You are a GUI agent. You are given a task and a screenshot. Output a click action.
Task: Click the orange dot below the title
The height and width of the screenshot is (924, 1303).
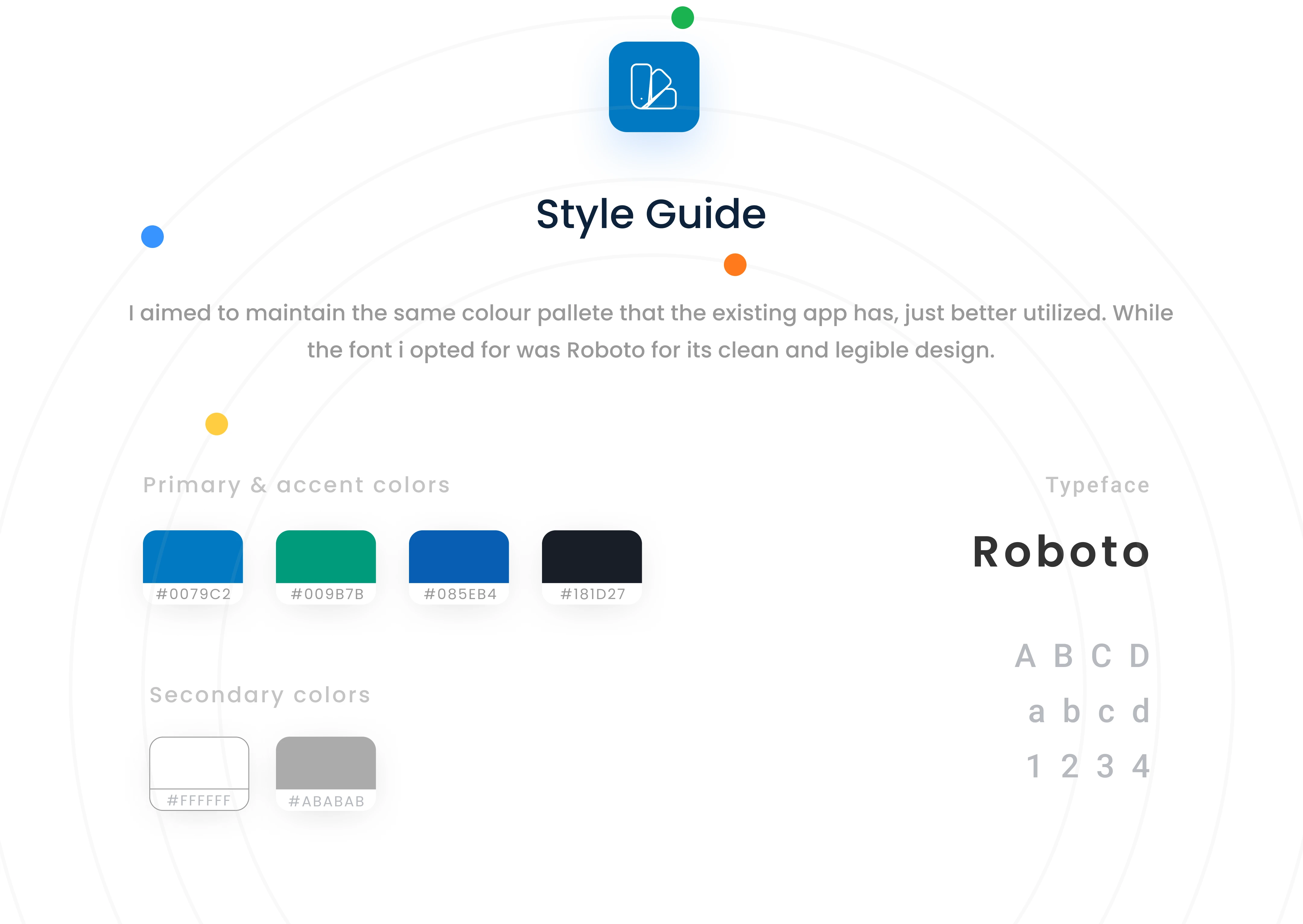(735, 265)
